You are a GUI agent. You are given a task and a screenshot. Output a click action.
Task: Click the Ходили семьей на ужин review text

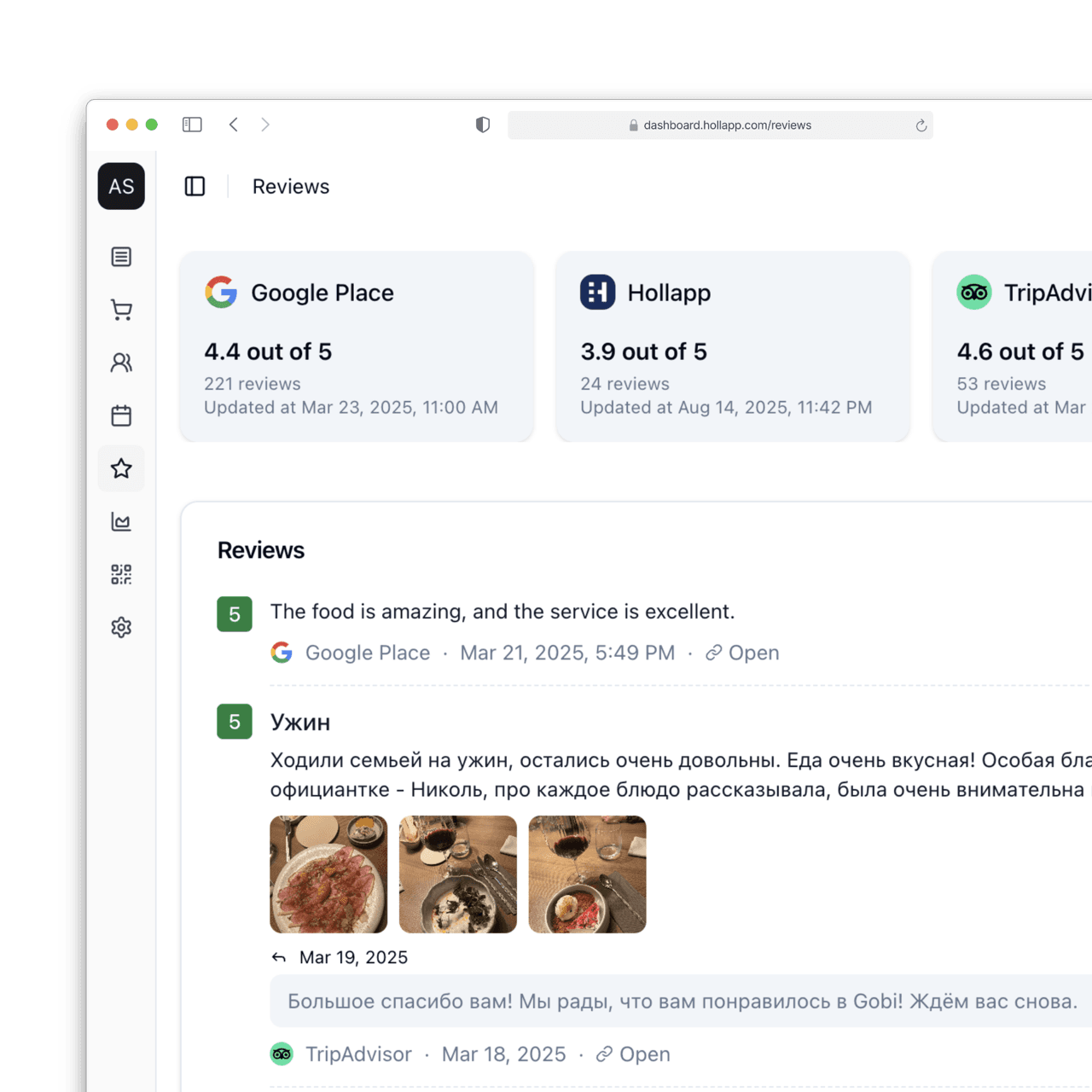pyautogui.click(x=681, y=775)
